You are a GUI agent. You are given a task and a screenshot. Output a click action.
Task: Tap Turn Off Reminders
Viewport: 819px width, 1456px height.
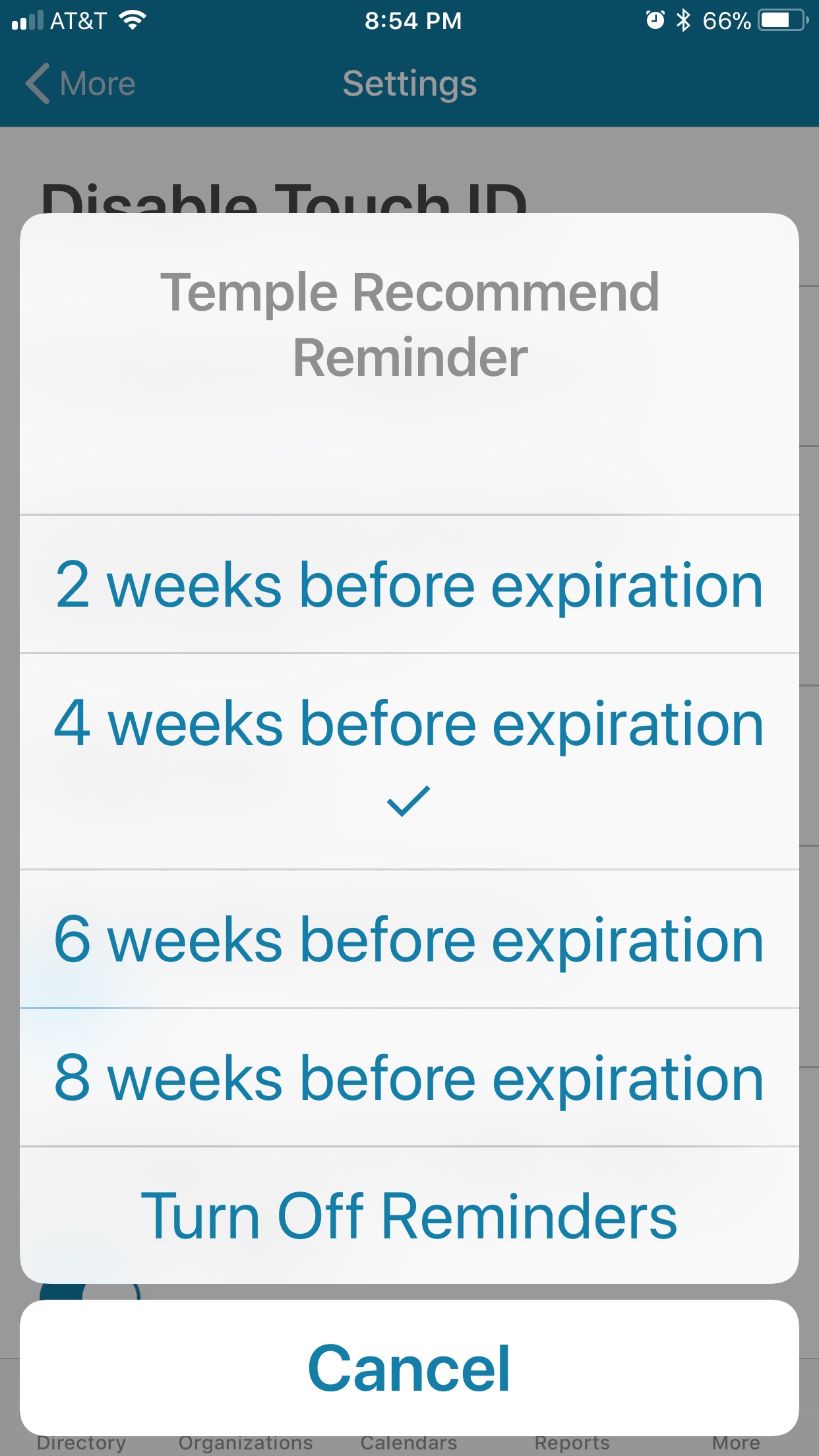(409, 1217)
